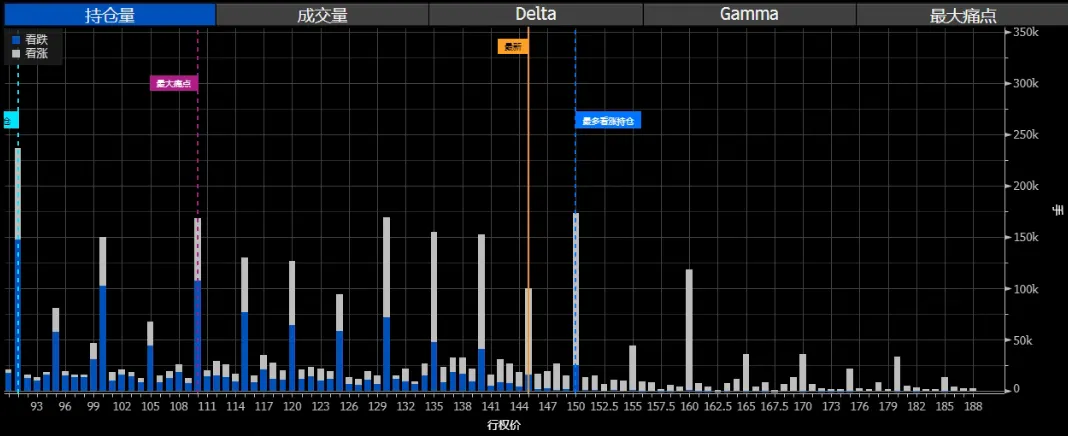Click the blue 最多看涨持仓 marker label
The width and height of the screenshot is (1068, 436).
(x=608, y=121)
